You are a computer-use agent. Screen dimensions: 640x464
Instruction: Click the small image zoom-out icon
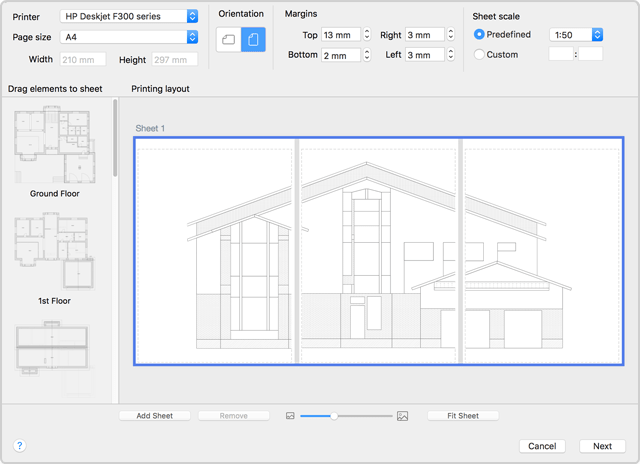[290, 415]
